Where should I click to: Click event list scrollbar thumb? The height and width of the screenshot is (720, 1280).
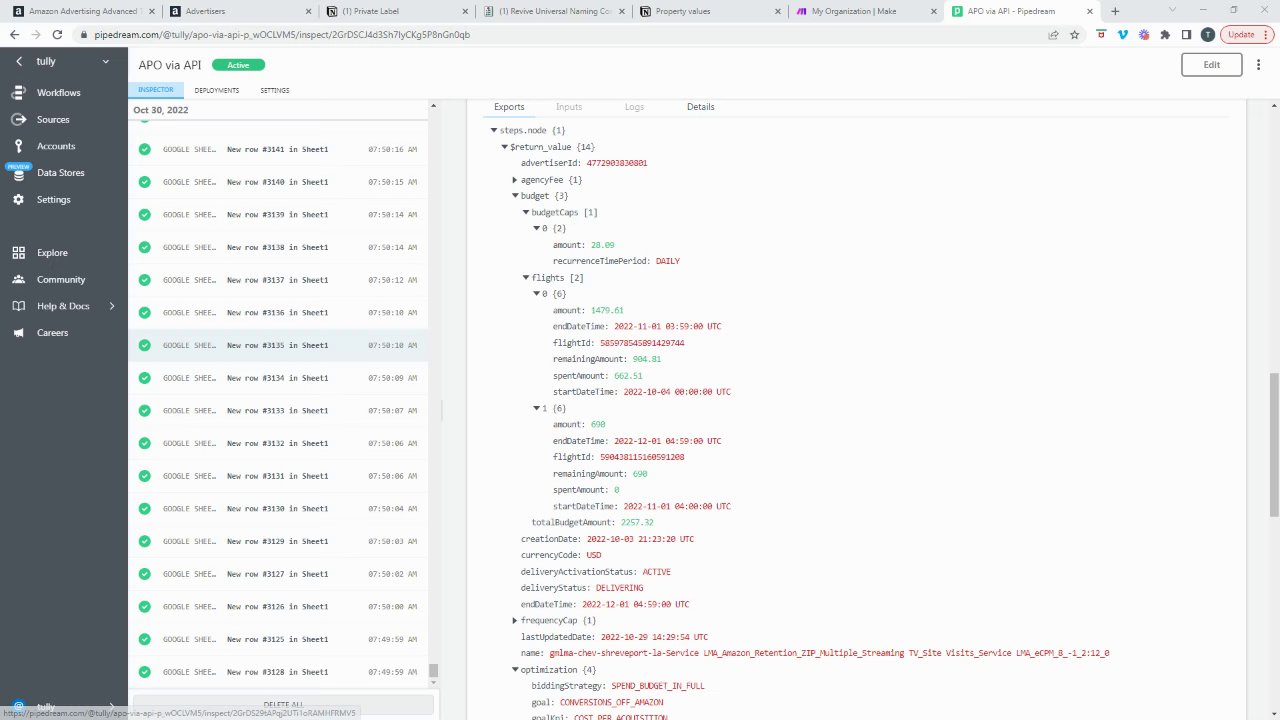[433, 670]
